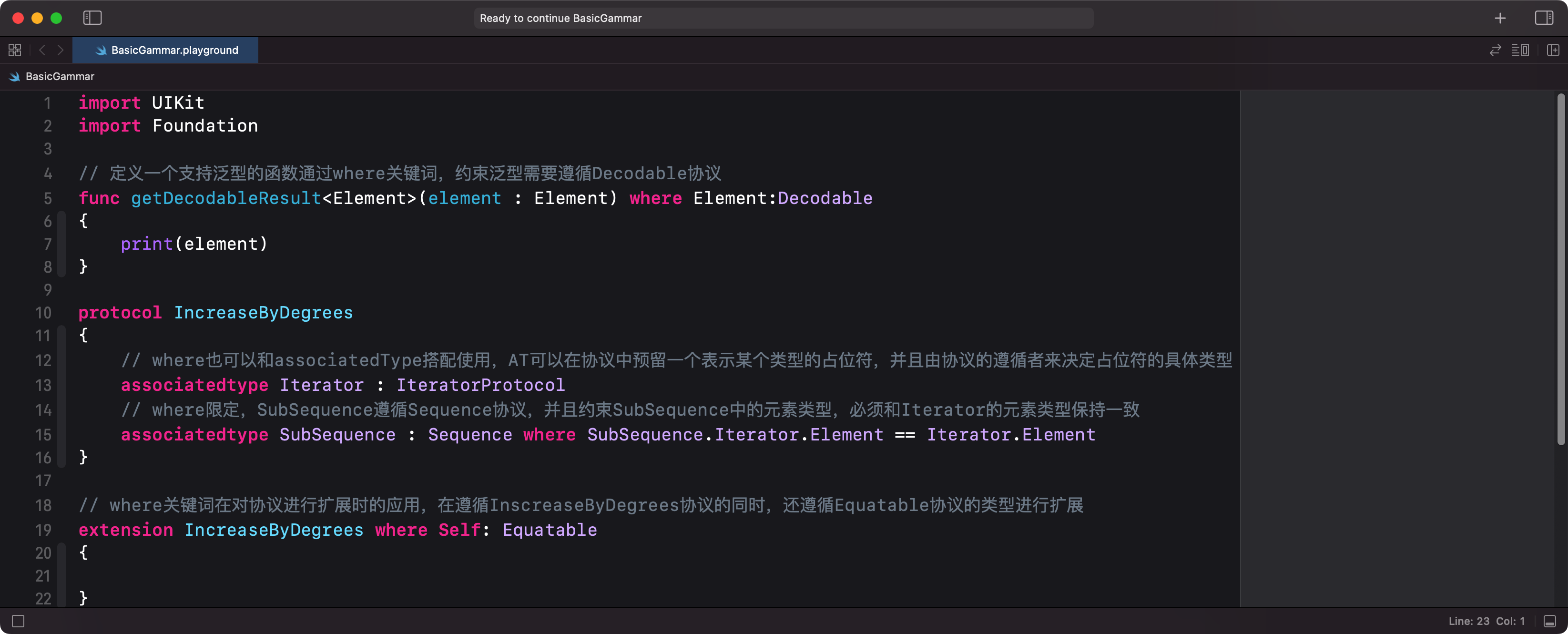This screenshot has width=1568, height=634.
Task: Click IteratorProtocol on line 13
Action: coord(480,385)
